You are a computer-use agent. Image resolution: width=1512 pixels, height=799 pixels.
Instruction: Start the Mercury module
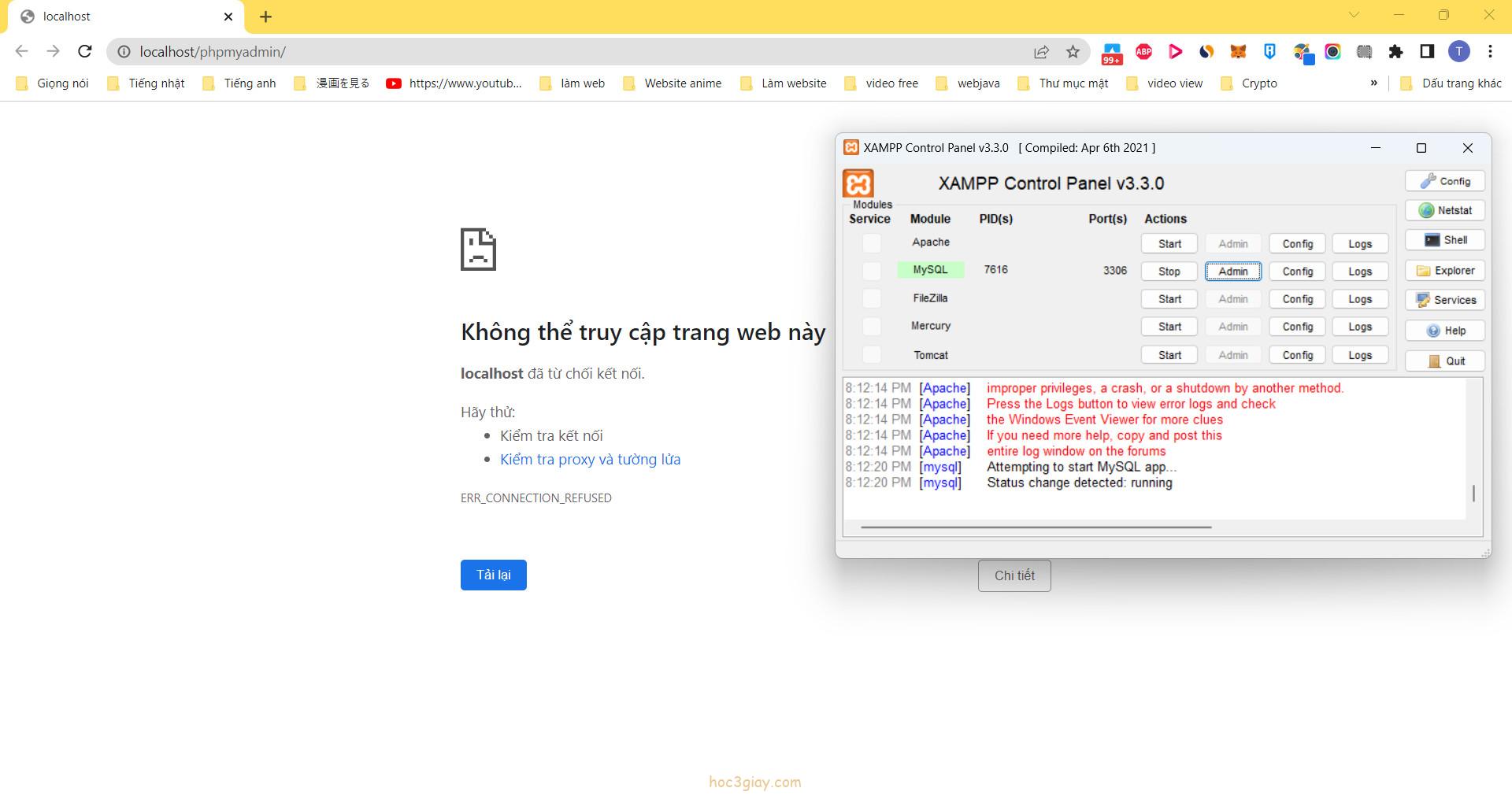1169,327
